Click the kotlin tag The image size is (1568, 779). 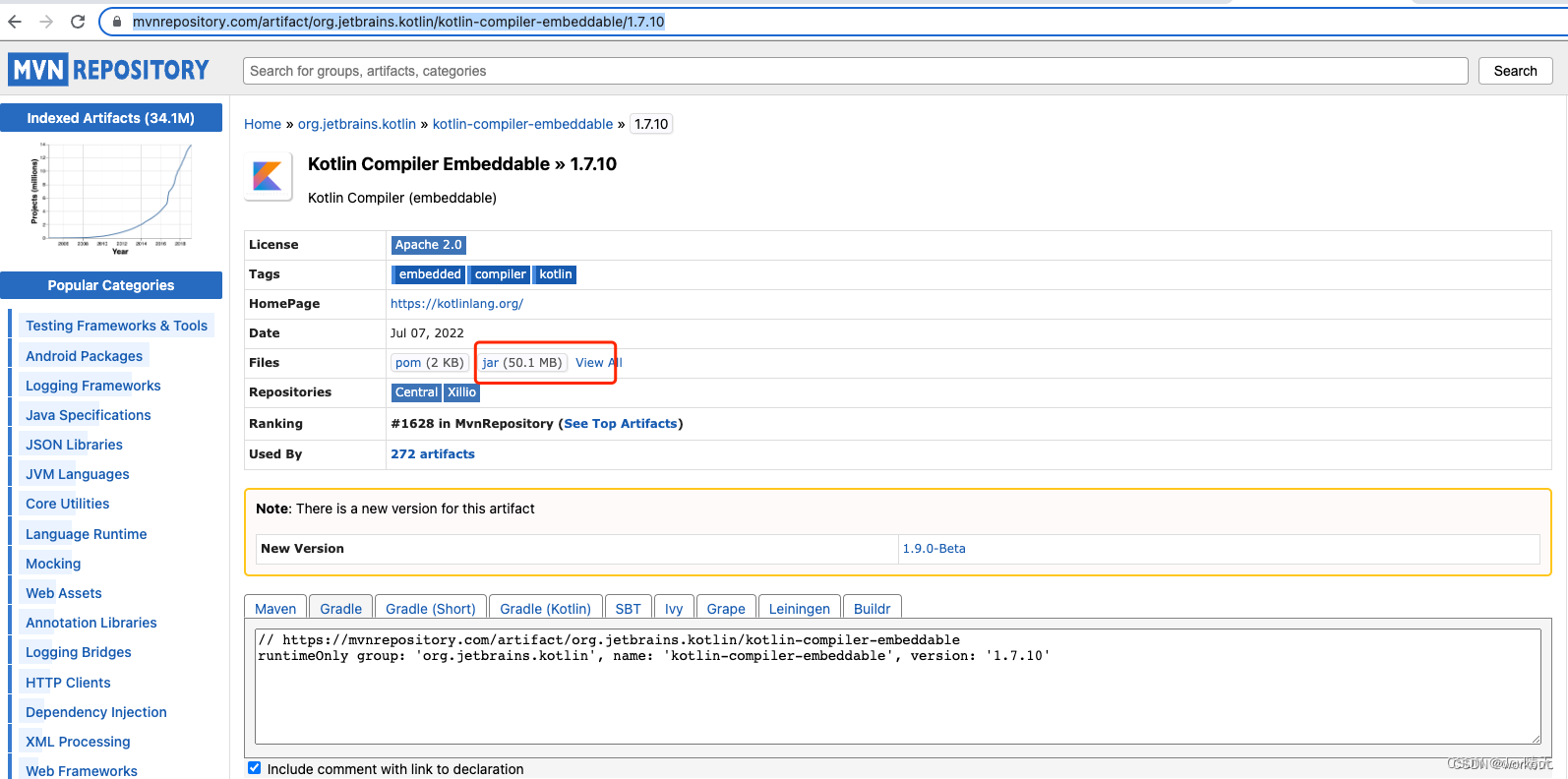pos(555,274)
